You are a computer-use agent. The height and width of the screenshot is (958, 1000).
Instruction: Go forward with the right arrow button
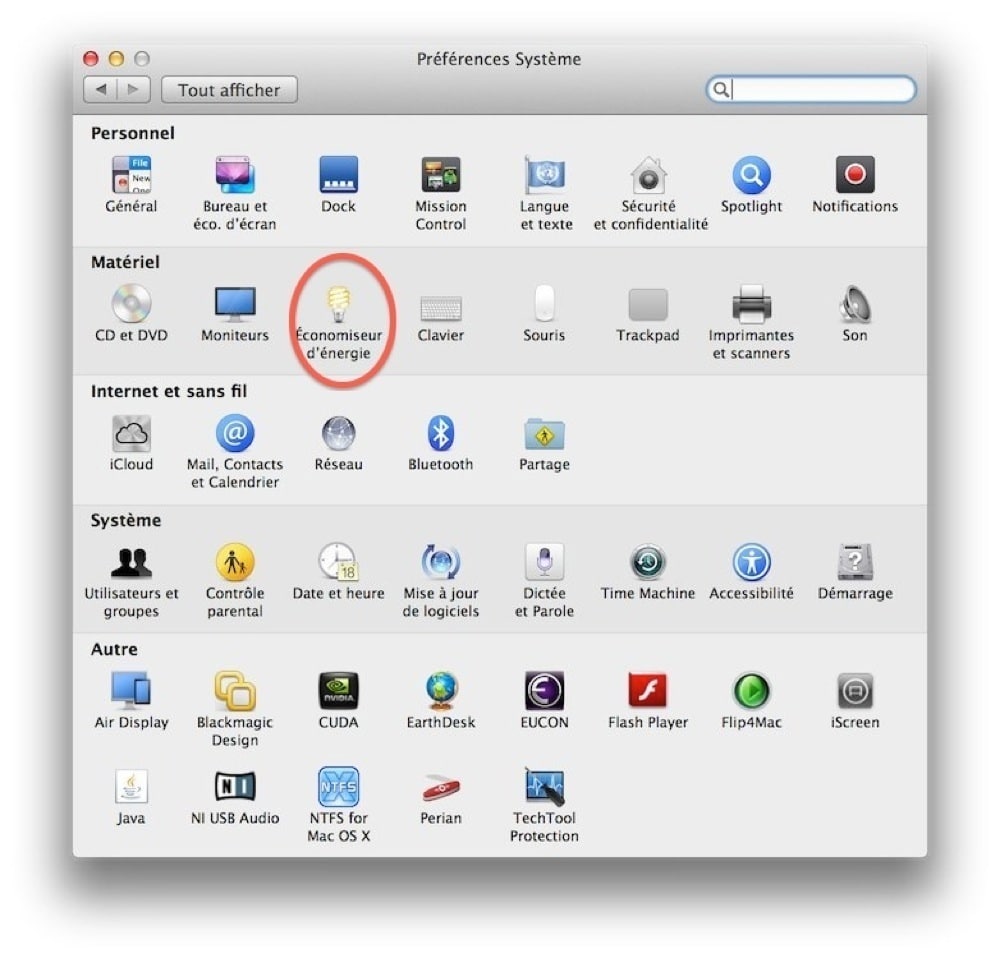tap(134, 90)
